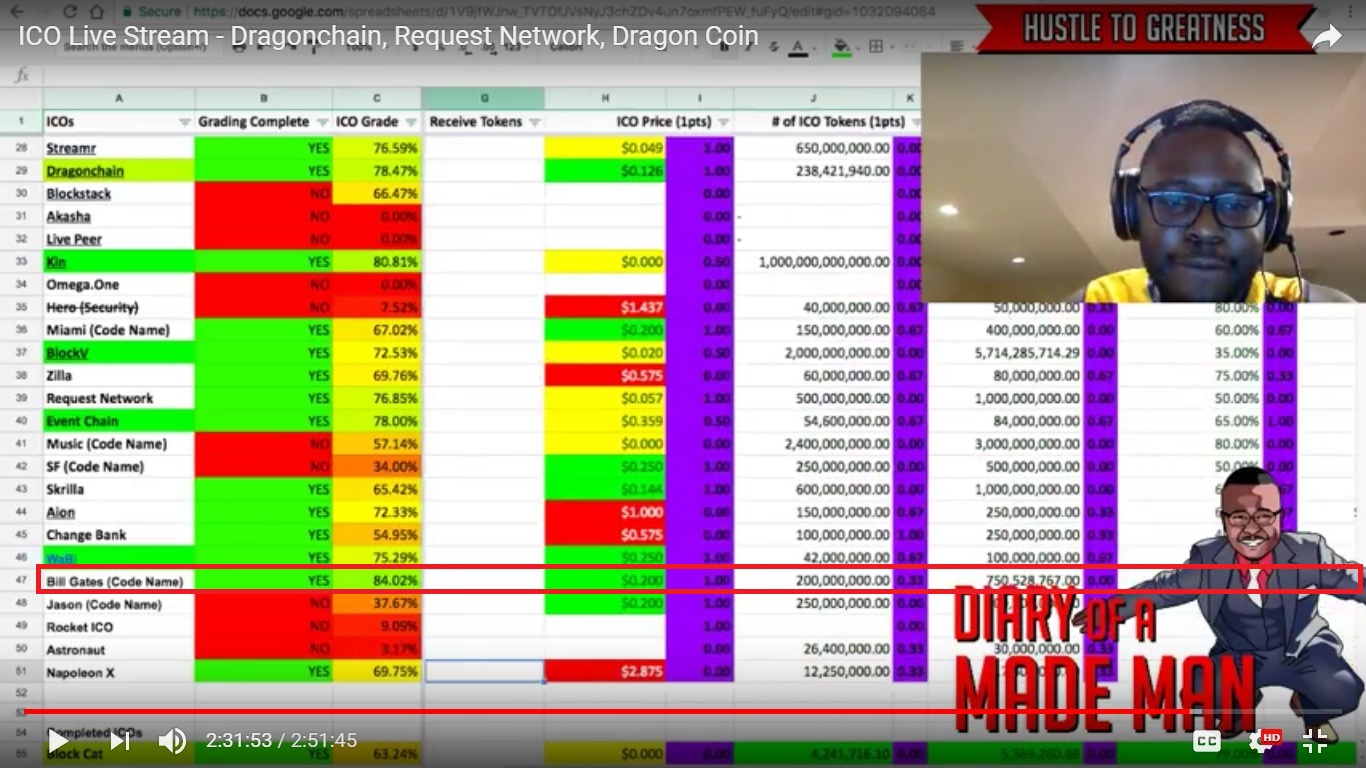Viewport: 1366px width, 768px height.
Task: Select the 80.81% grade cell for Kin
Action: (x=377, y=262)
